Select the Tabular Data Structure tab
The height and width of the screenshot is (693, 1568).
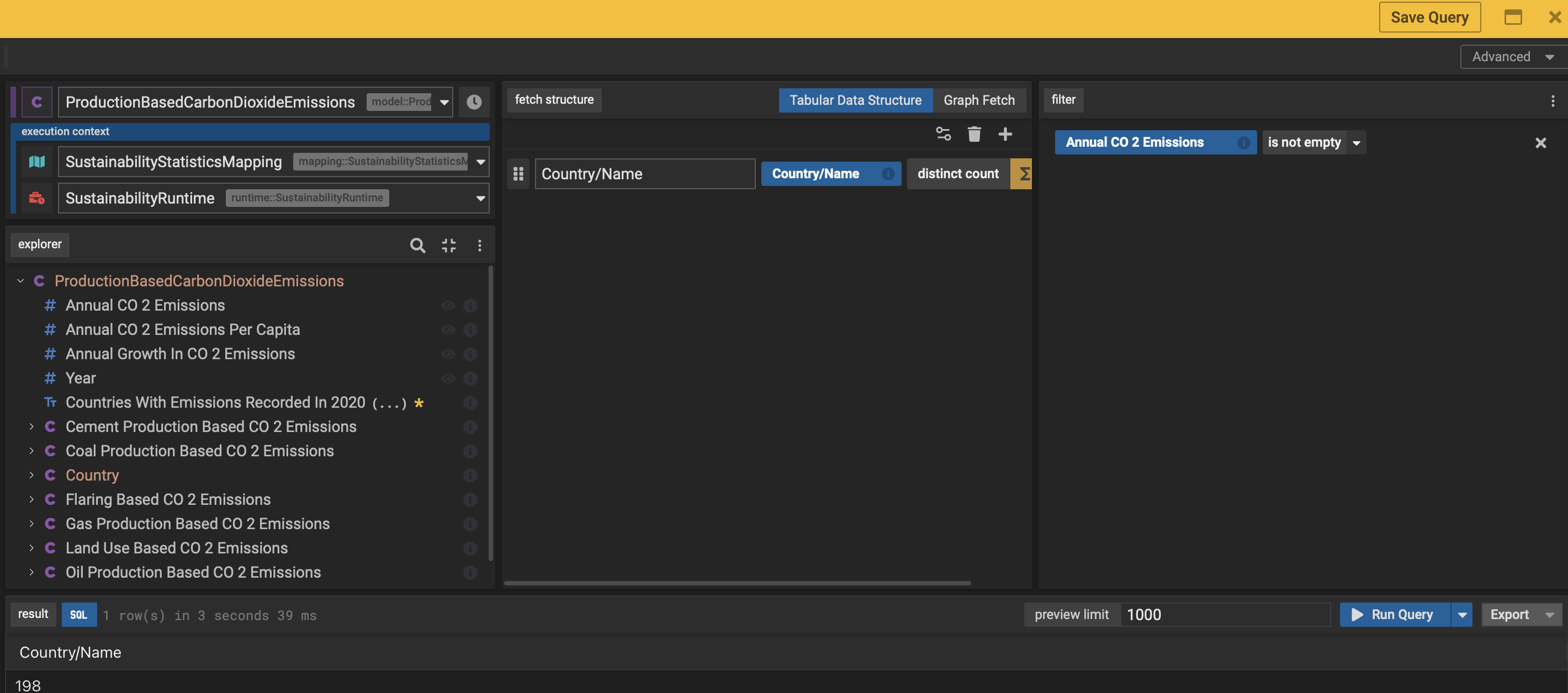(855, 100)
